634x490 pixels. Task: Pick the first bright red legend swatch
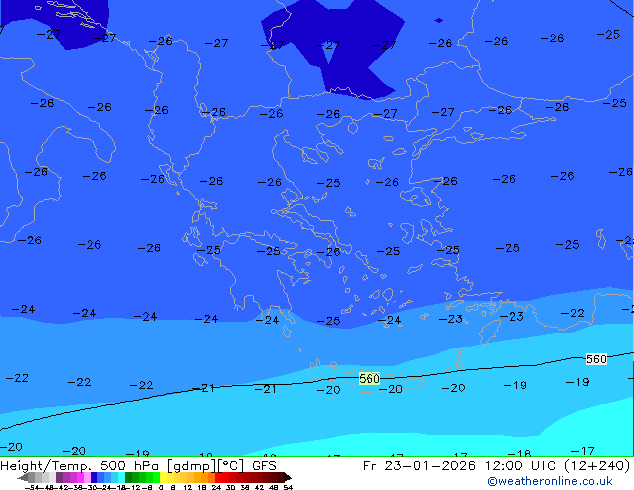click(218, 477)
